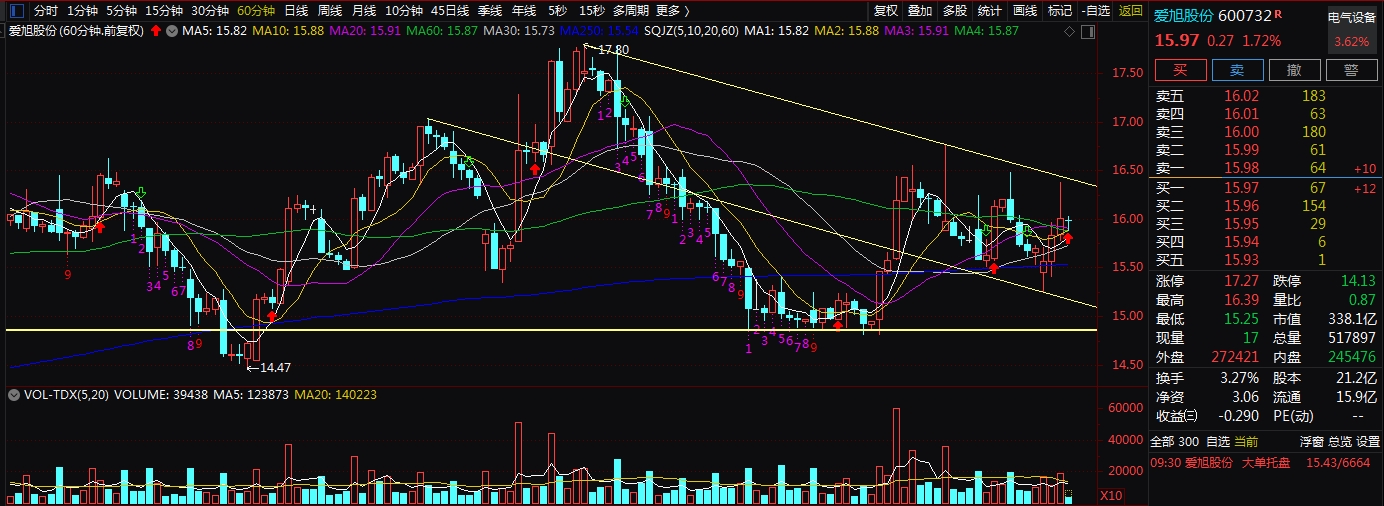Switch to the 年线 chart

(x=524, y=10)
